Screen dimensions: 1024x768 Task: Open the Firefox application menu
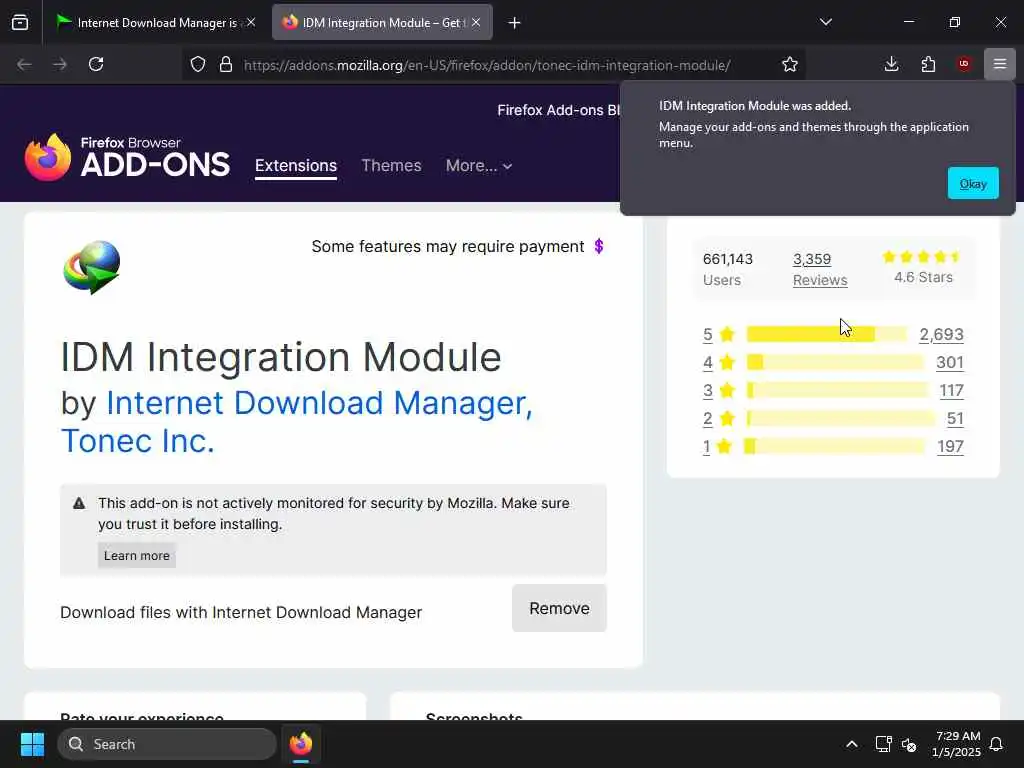click(x=1000, y=64)
